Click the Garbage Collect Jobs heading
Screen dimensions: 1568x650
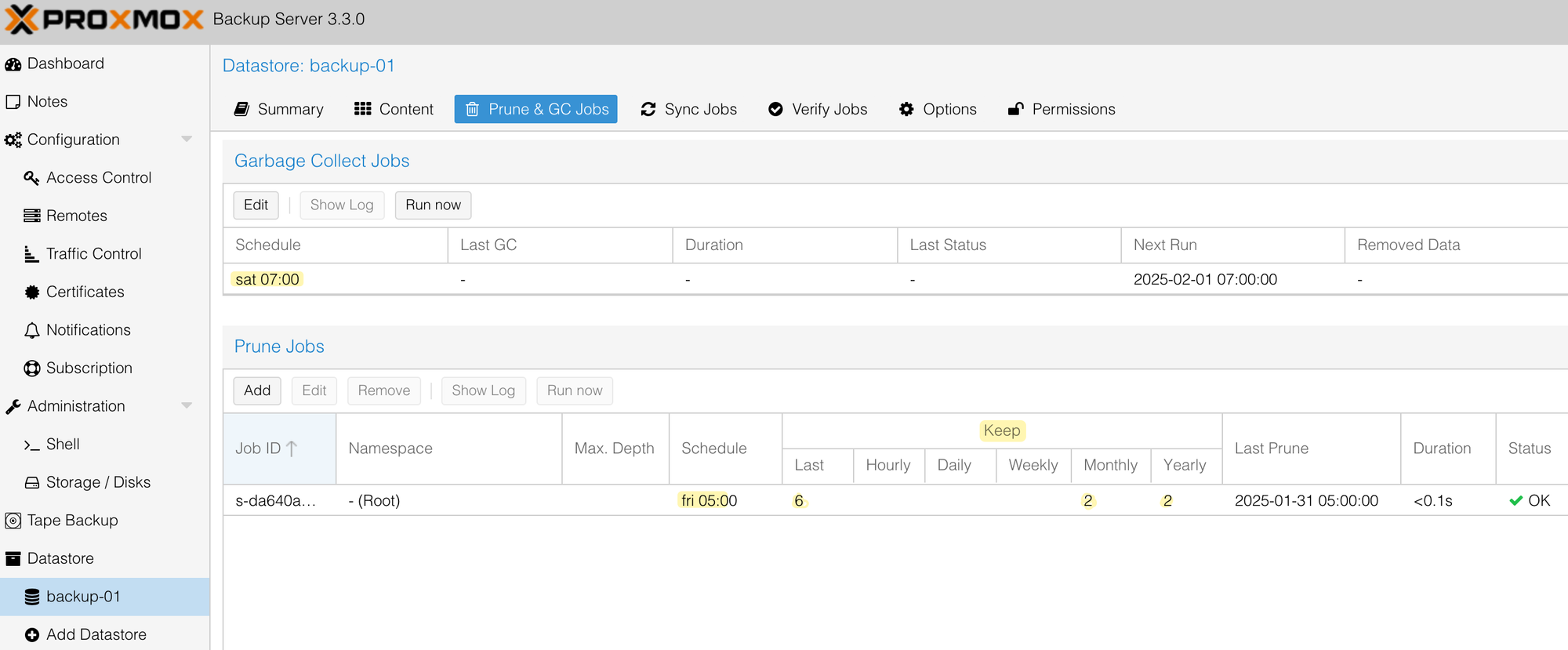pyautogui.click(x=322, y=161)
